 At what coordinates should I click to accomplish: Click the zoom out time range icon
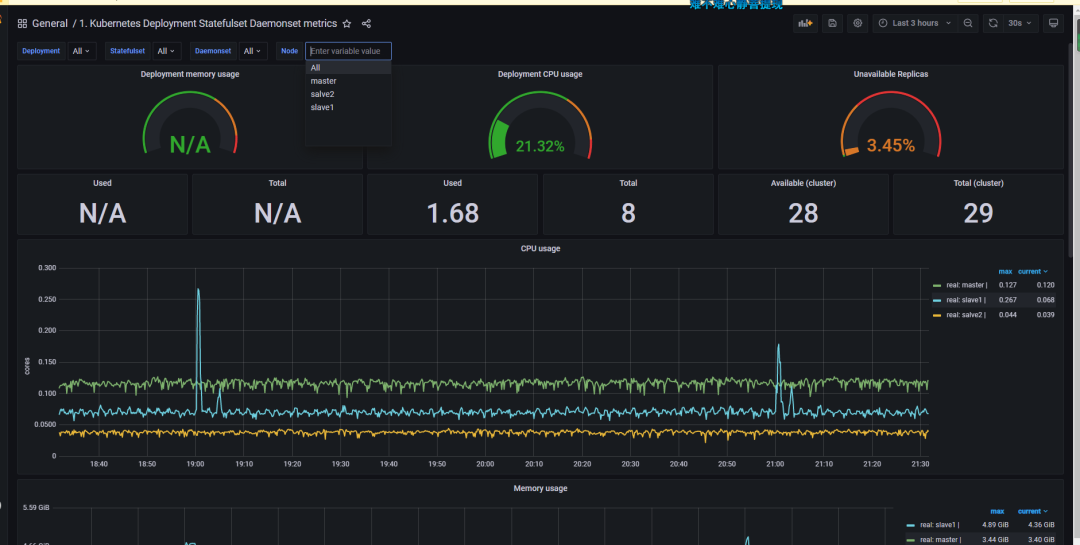pyautogui.click(x=968, y=23)
